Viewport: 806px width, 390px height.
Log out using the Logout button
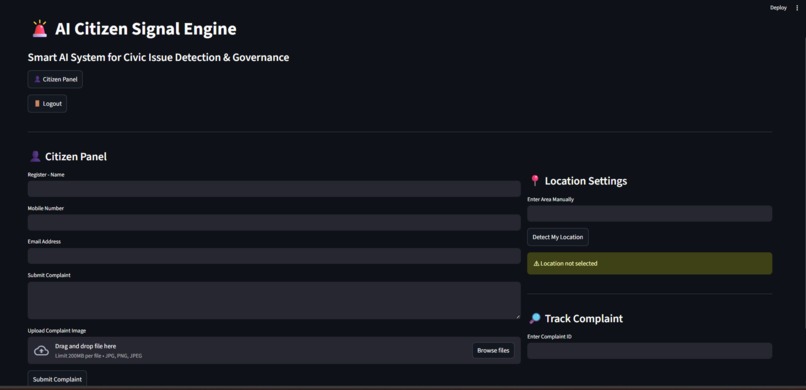click(47, 103)
